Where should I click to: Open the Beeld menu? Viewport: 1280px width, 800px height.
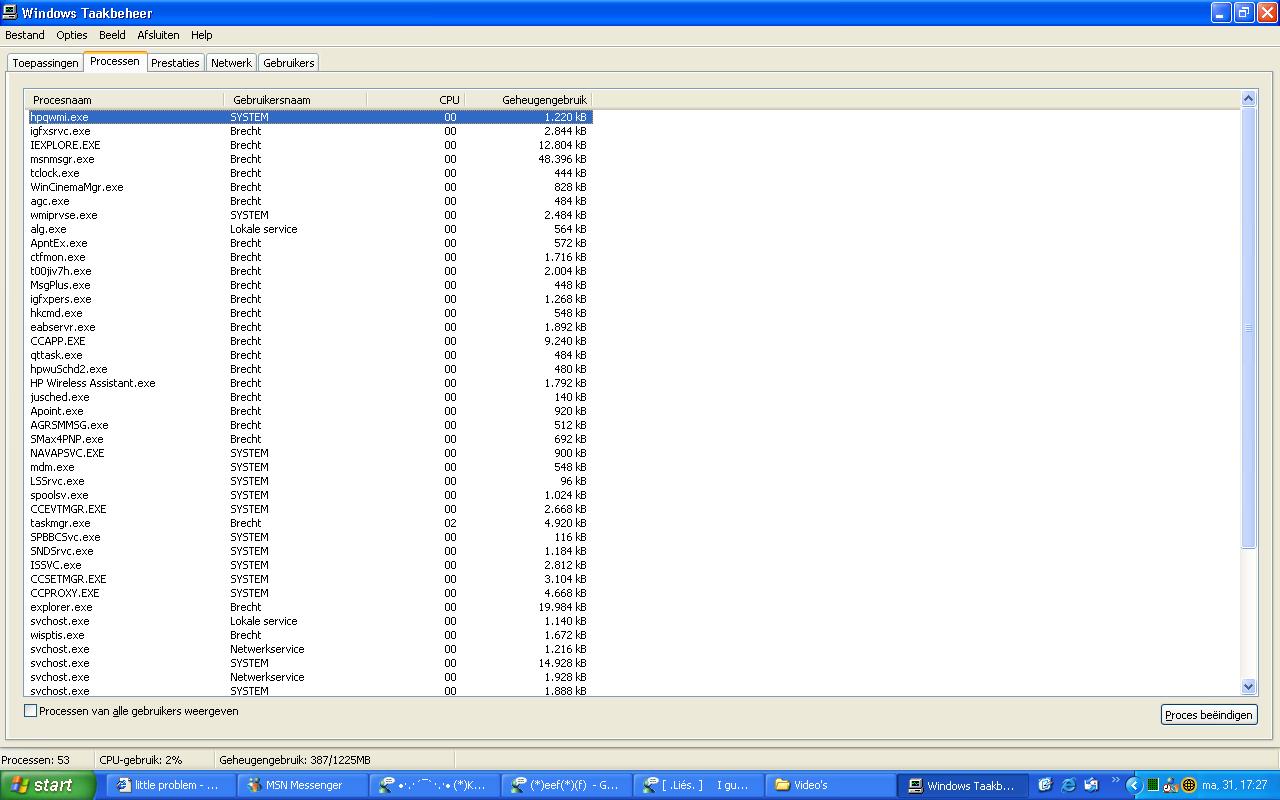[x=112, y=35]
